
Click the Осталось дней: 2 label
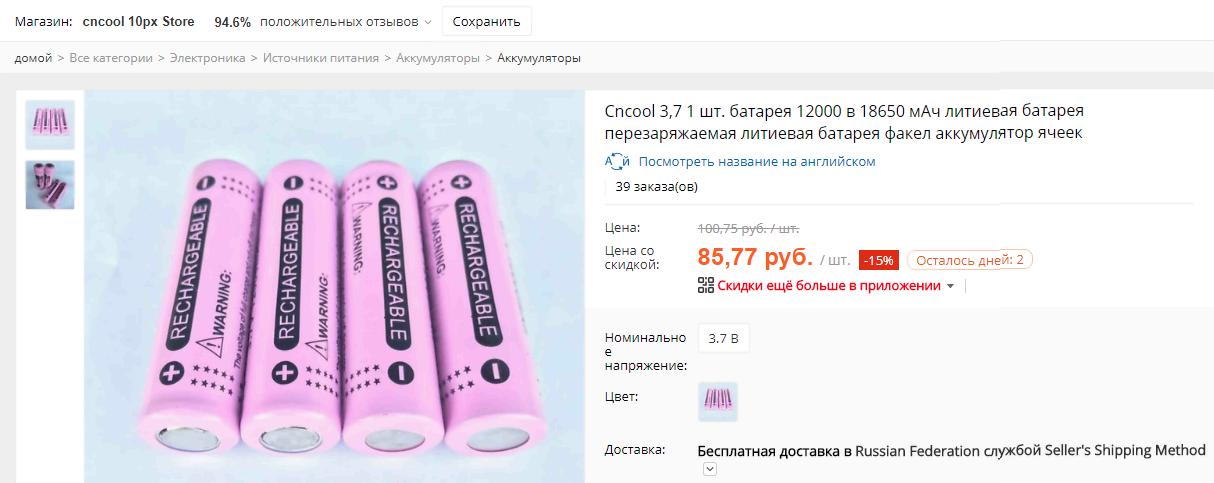970,260
